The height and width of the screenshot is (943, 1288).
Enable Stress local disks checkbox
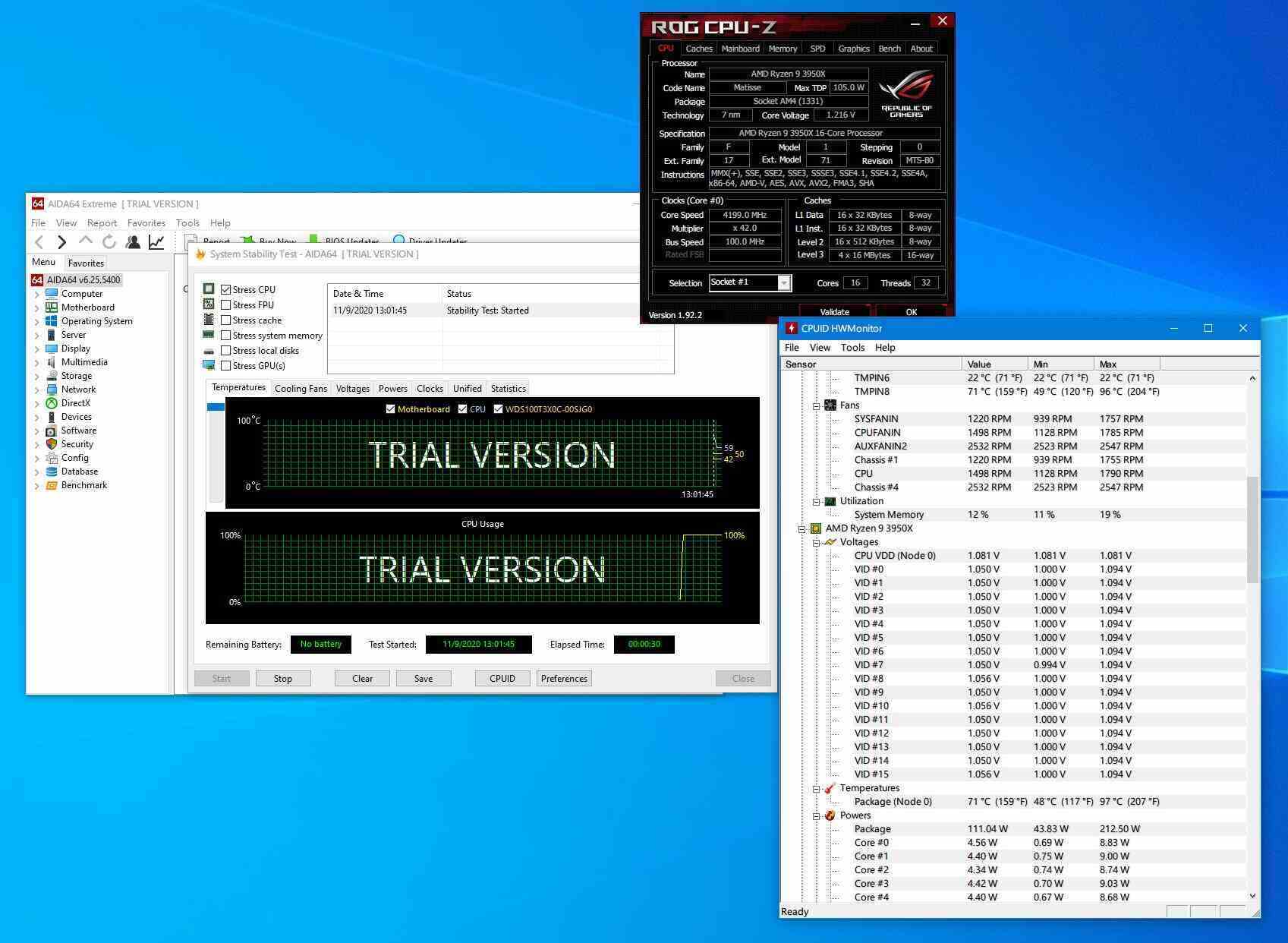225,351
